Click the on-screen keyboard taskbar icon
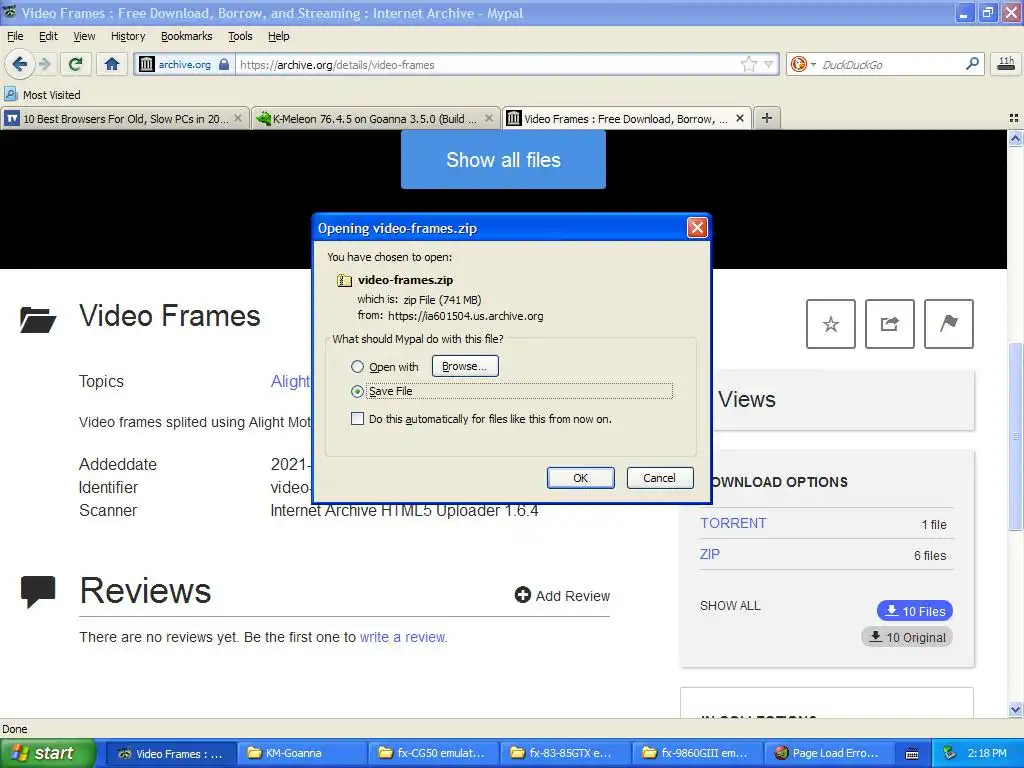Viewport: 1024px width, 768px height. 912,754
